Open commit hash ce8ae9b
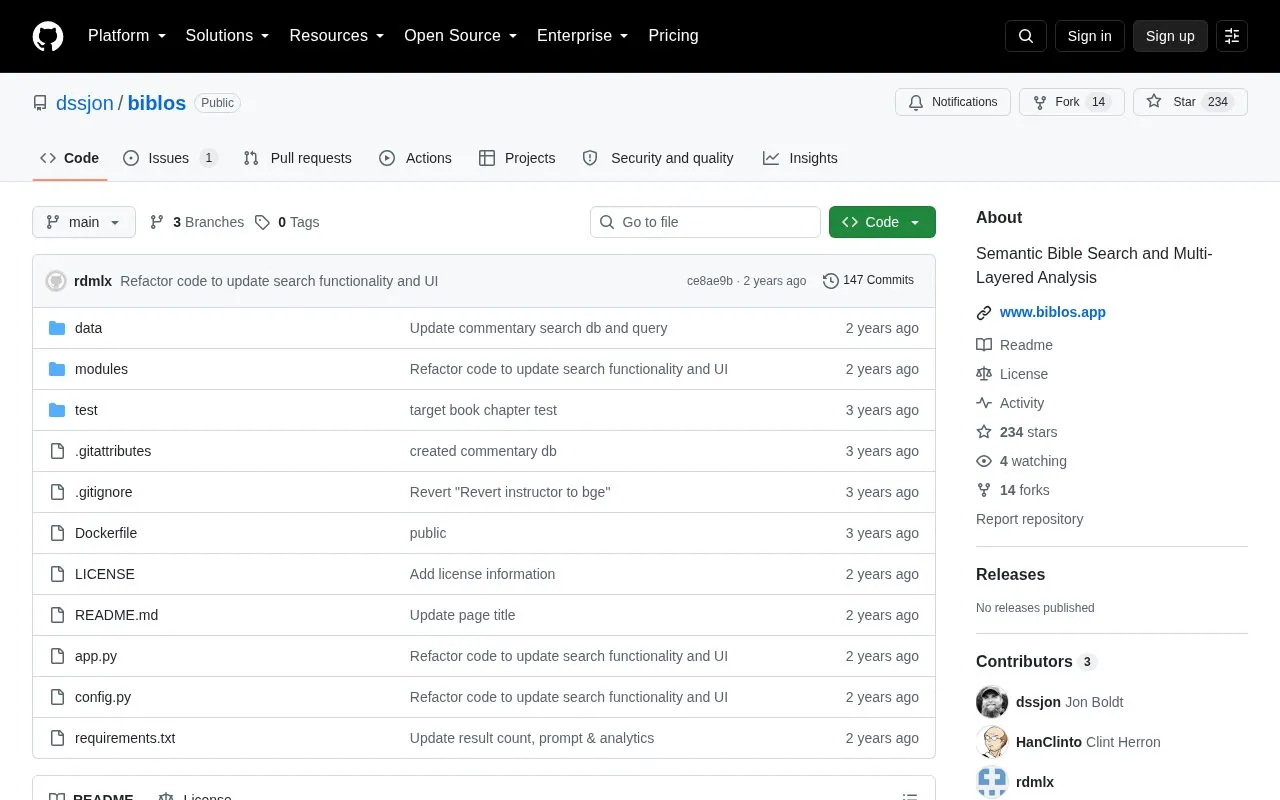This screenshot has height=800, width=1280. click(710, 281)
